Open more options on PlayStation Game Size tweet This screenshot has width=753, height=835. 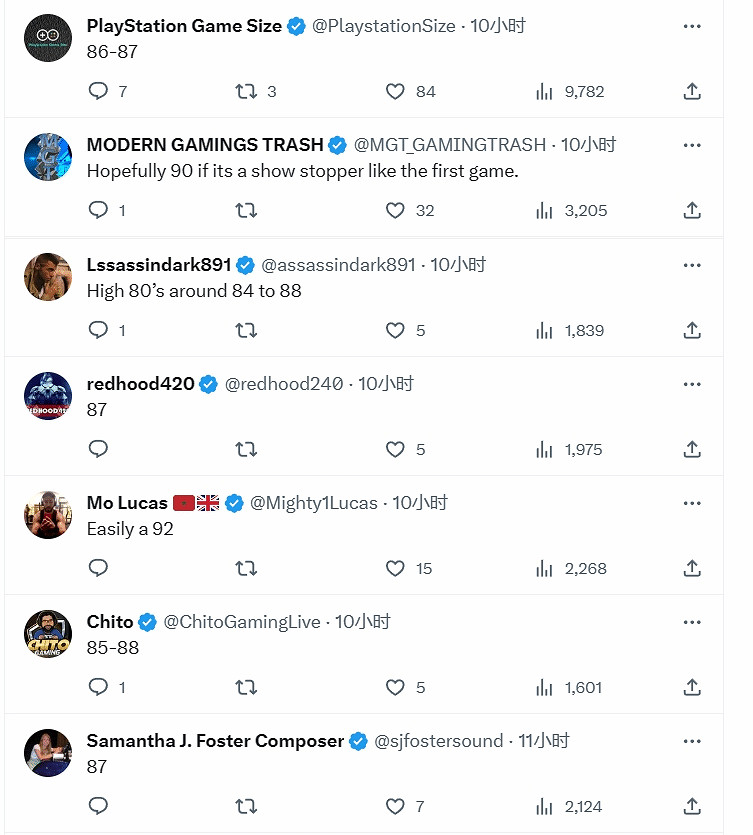click(x=692, y=26)
